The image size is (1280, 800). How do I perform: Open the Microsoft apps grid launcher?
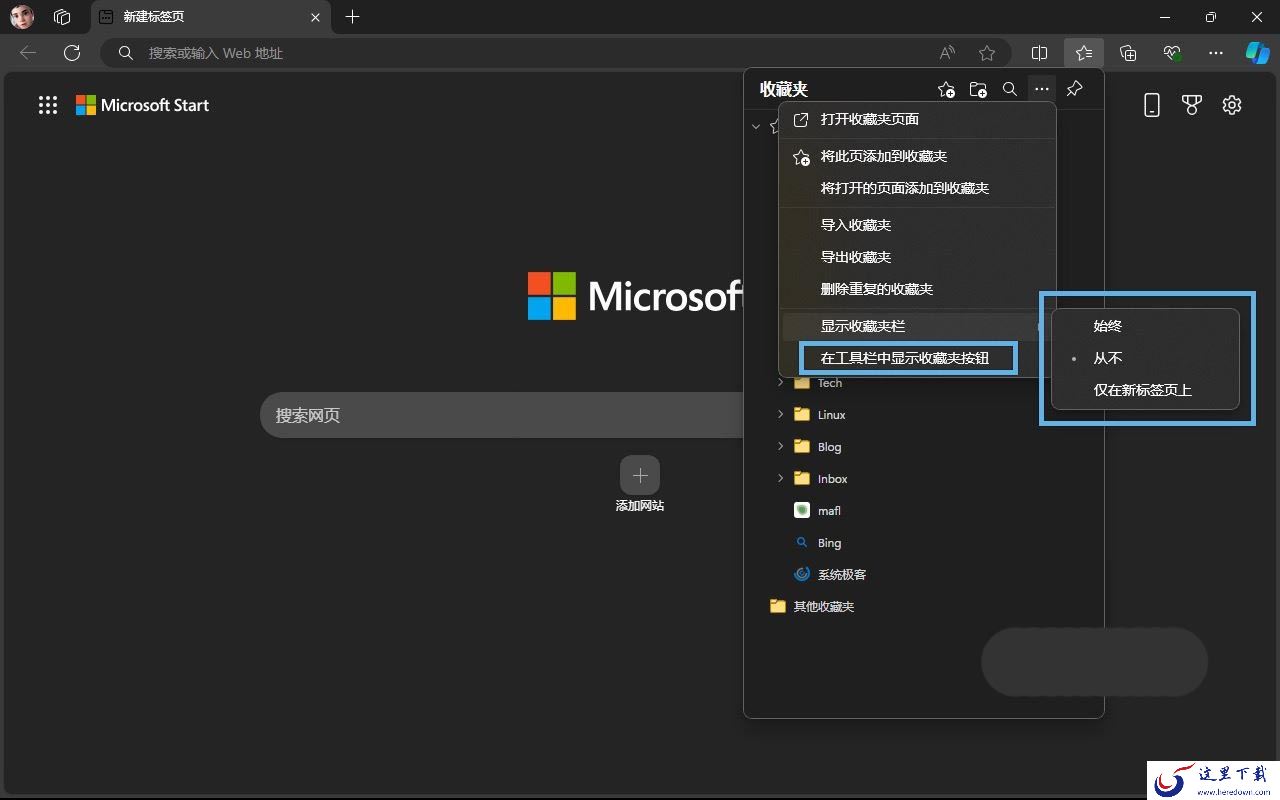coord(48,105)
